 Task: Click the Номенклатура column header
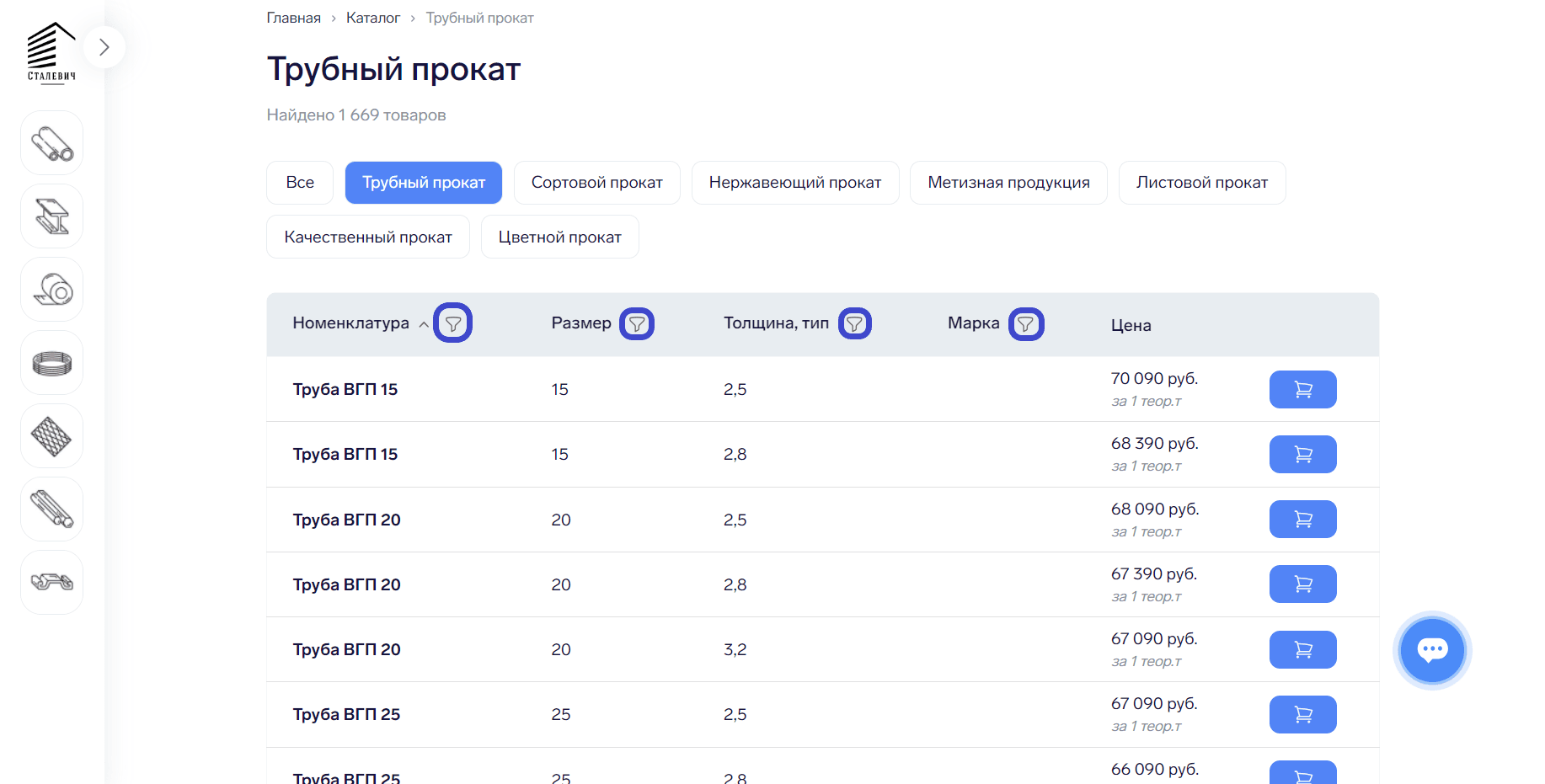tap(350, 323)
